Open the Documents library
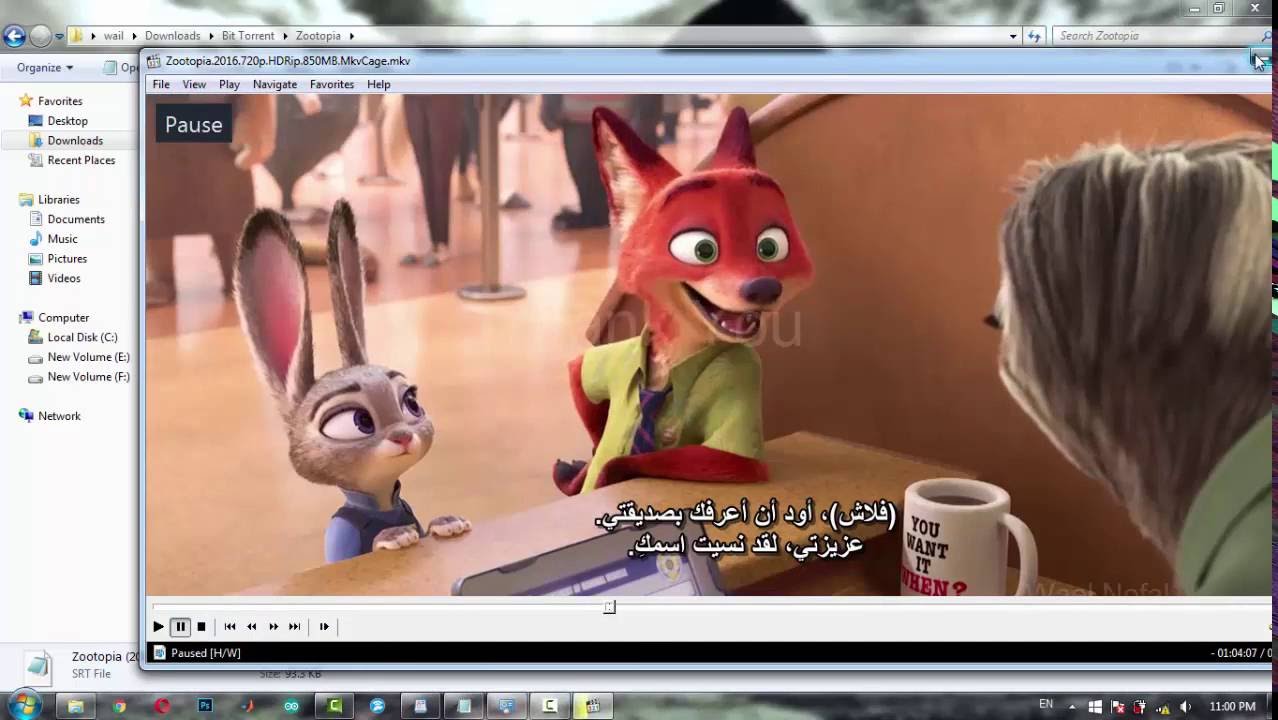This screenshot has width=1278, height=720. pos(76,219)
